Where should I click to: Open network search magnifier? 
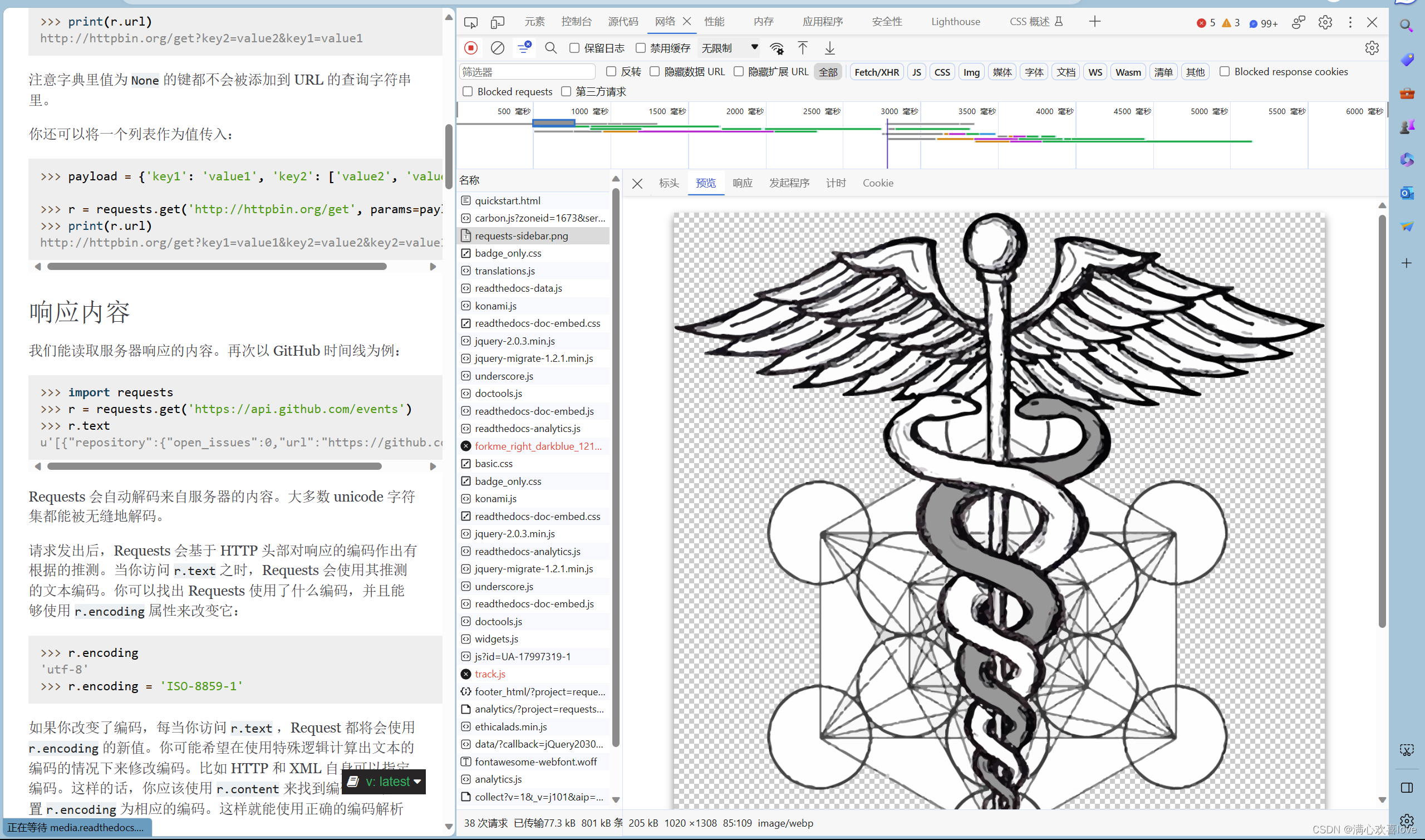tap(550, 48)
